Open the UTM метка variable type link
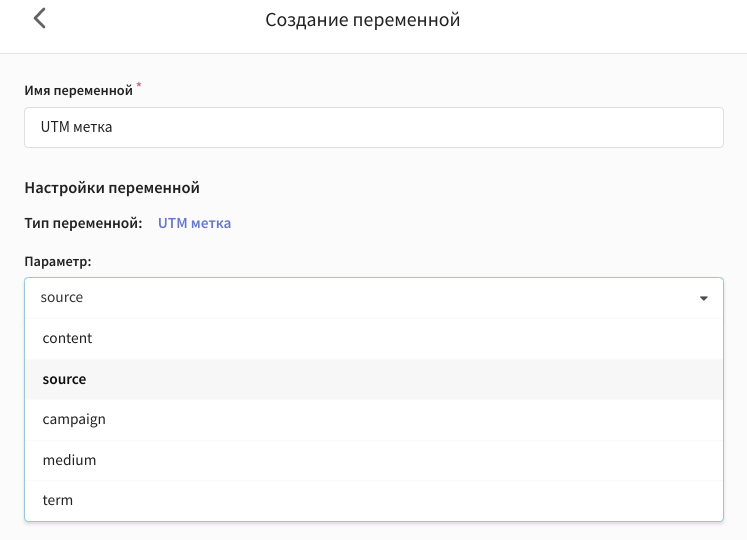Screen dimensions: 747x540 pyautogui.click(x=194, y=223)
